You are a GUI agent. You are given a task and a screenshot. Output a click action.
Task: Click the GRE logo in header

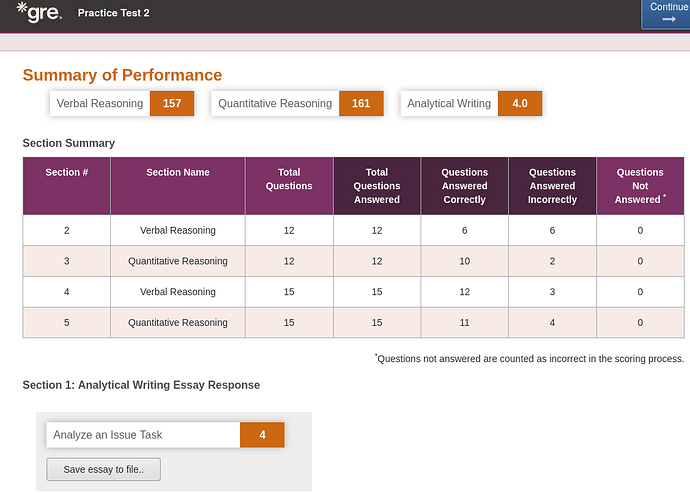39,13
